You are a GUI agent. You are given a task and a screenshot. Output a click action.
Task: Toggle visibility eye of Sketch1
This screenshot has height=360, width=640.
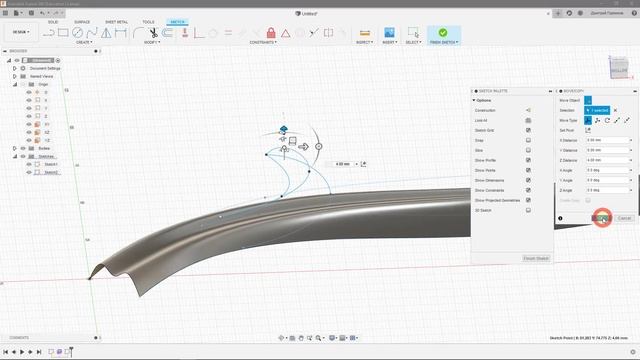[x=29, y=164]
